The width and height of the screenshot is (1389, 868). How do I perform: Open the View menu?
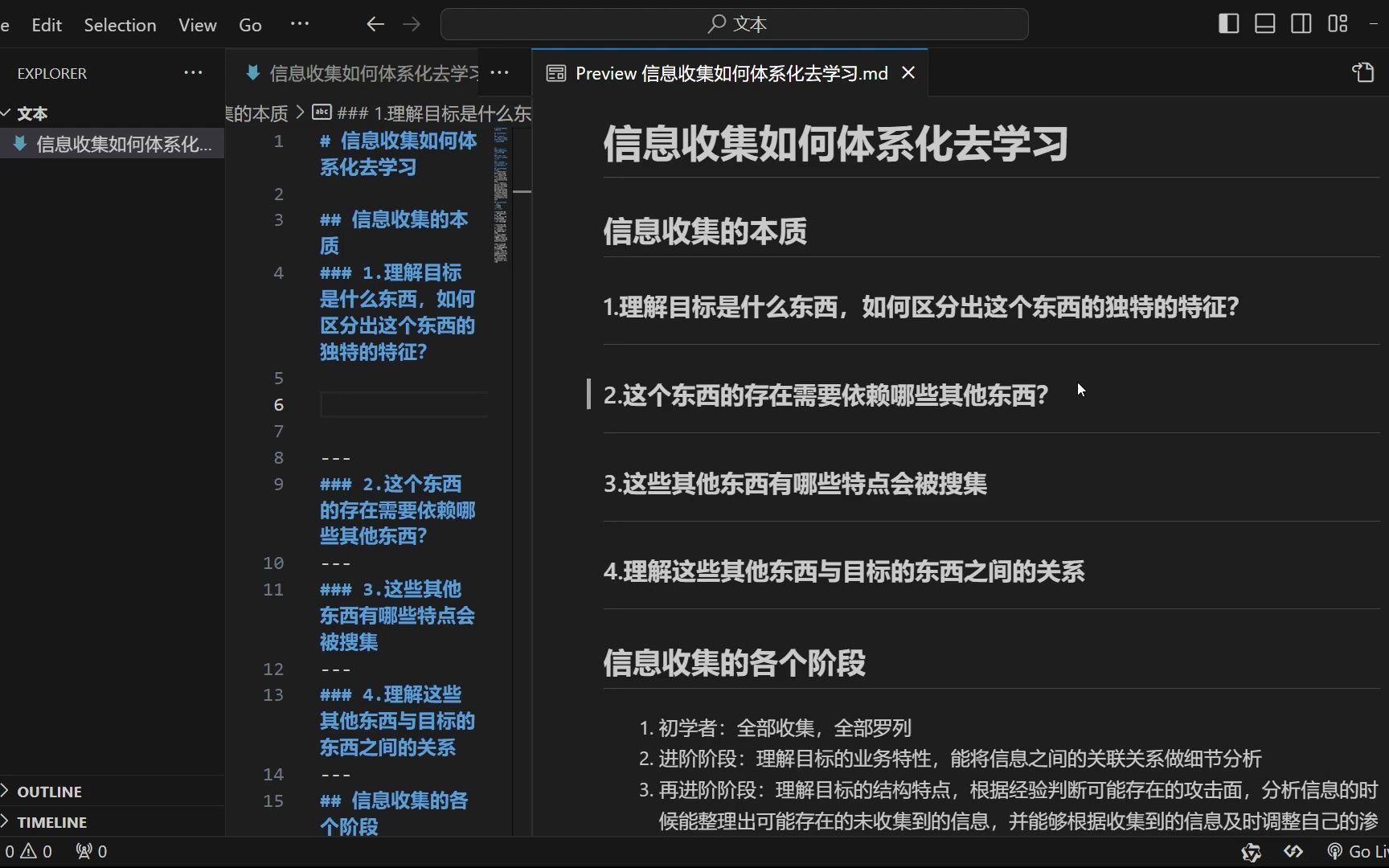click(x=198, y=25)
